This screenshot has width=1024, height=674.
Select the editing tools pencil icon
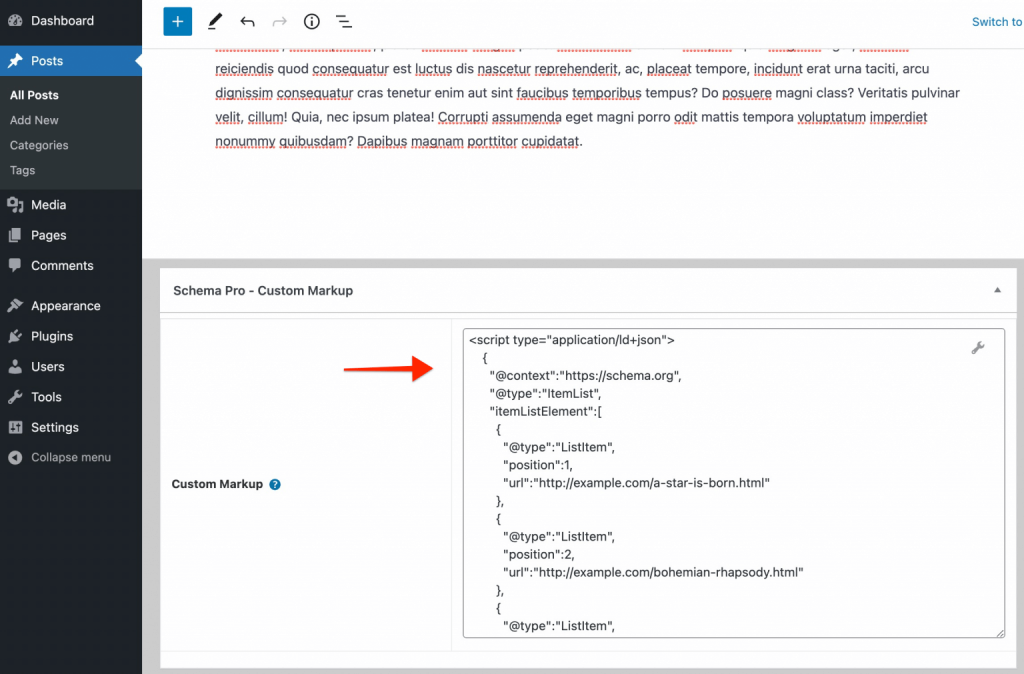click(213, 21)
